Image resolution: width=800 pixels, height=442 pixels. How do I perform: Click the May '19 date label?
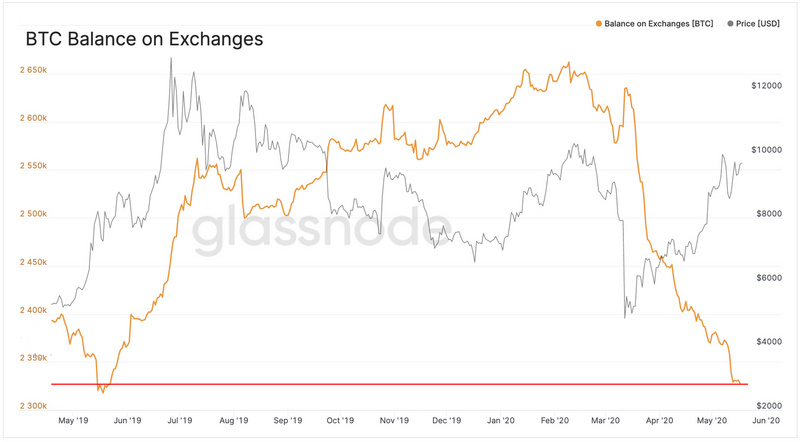click(x=74, y=422)
